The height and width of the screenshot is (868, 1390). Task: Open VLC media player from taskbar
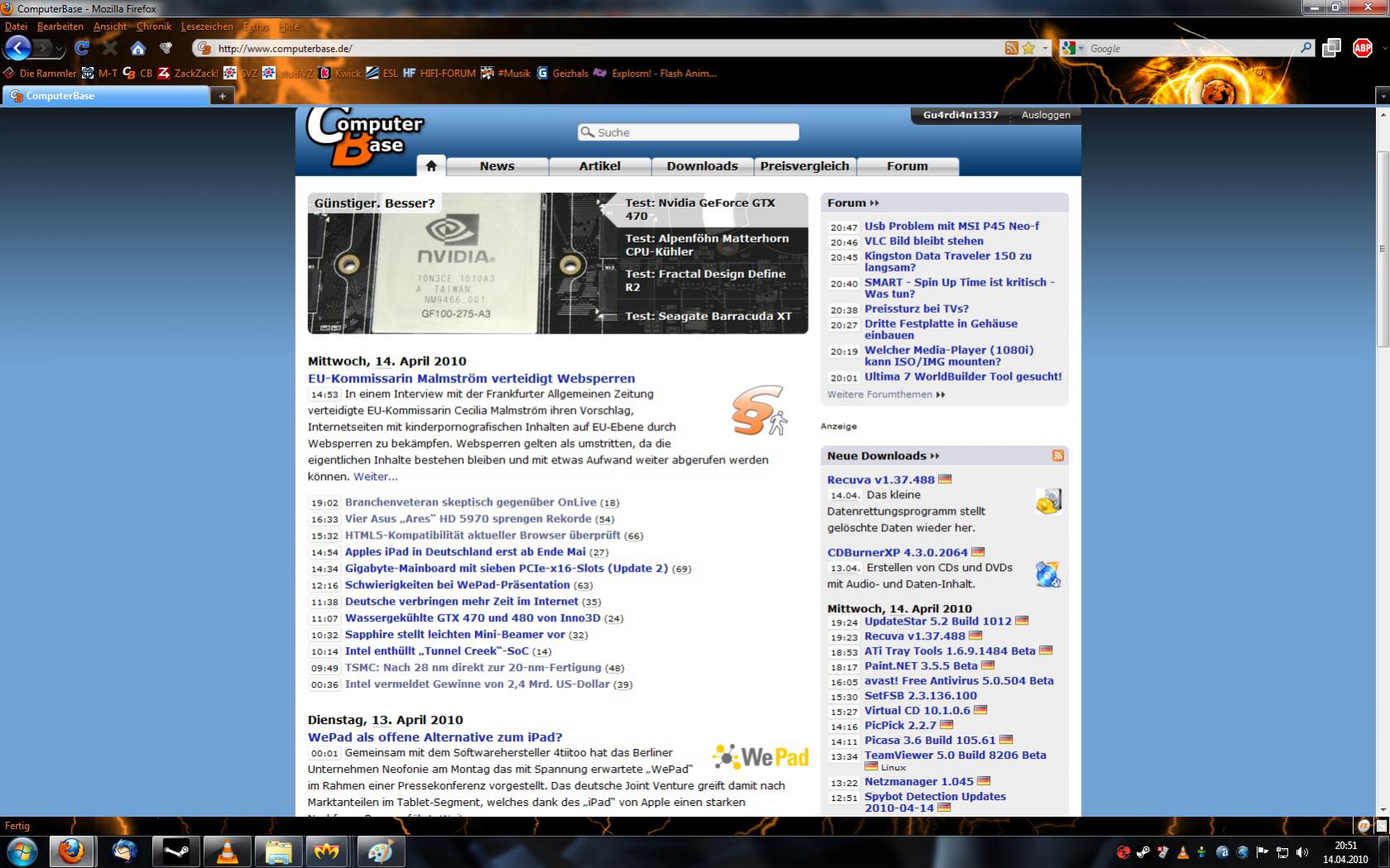227,851
